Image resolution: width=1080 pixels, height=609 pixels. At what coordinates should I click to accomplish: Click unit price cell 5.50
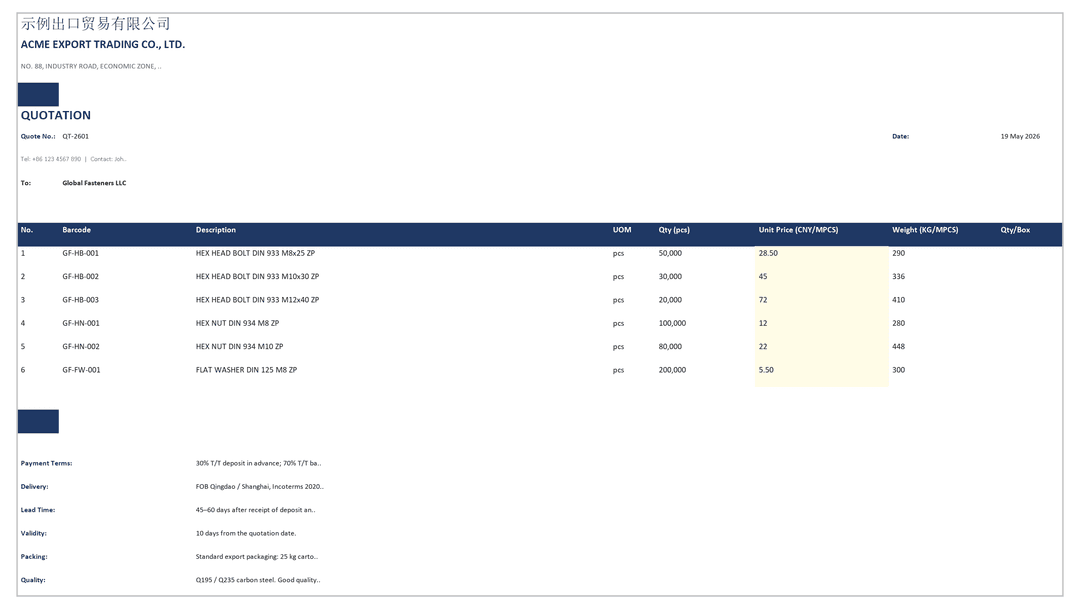click(x=766, y=370)
